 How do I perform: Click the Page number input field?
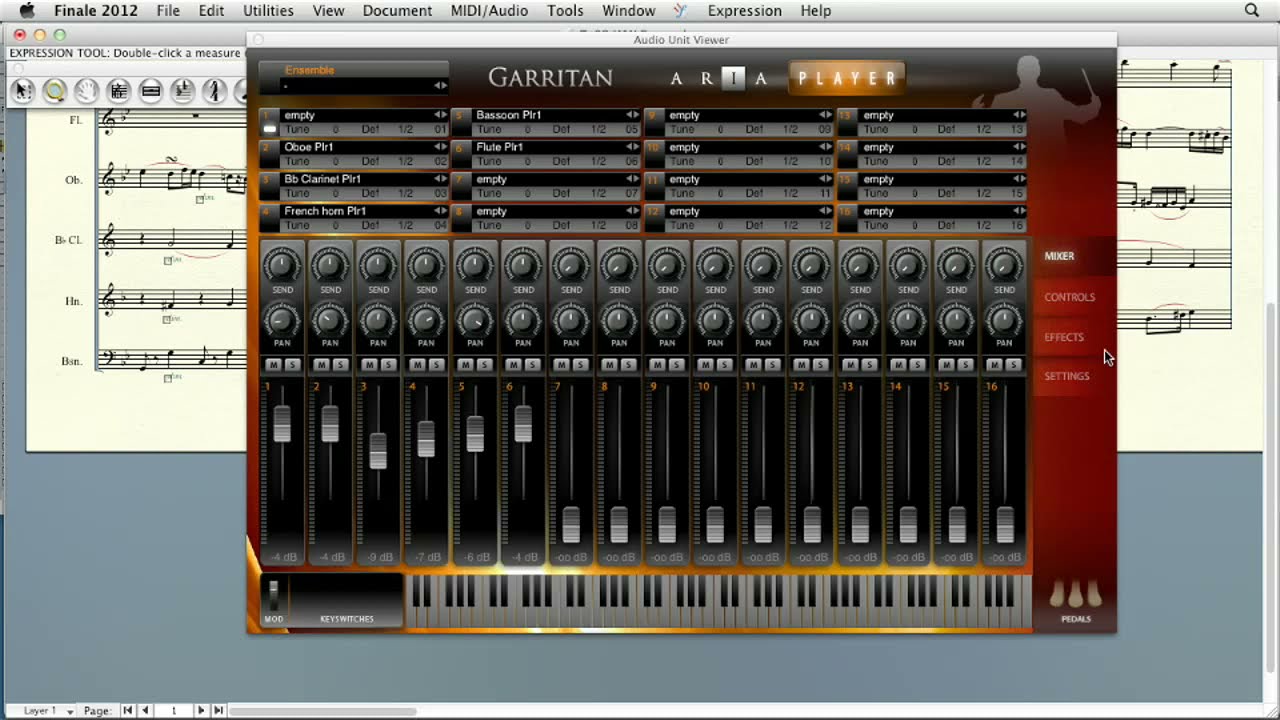tap(173, 711)
